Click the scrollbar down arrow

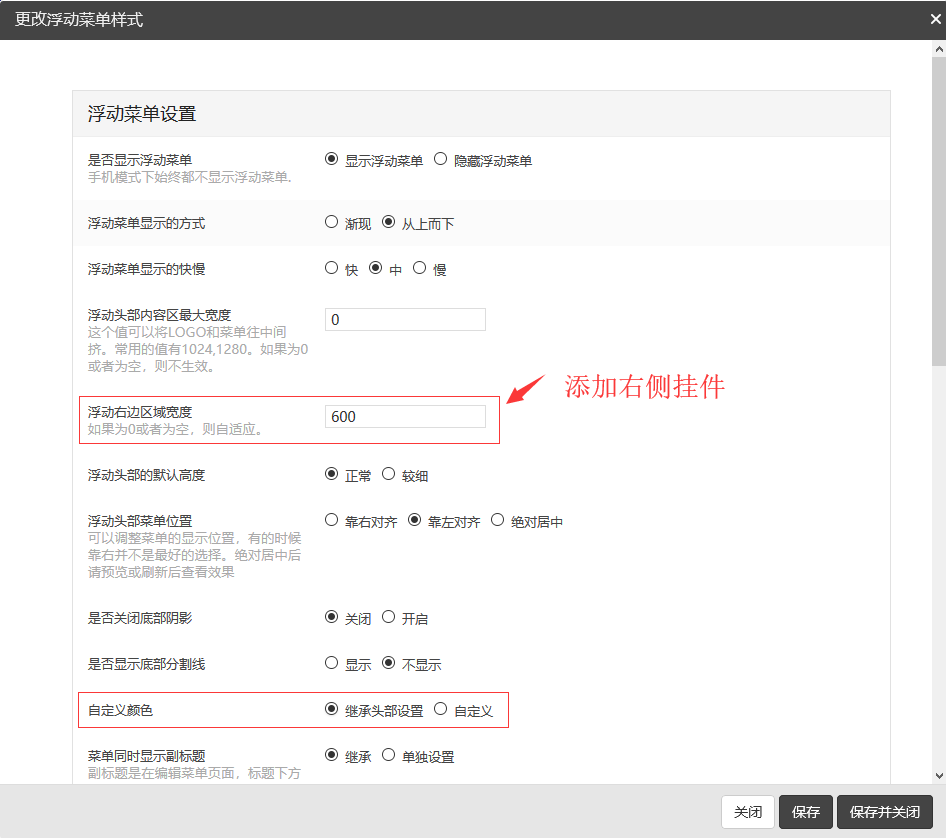point(939,776)
